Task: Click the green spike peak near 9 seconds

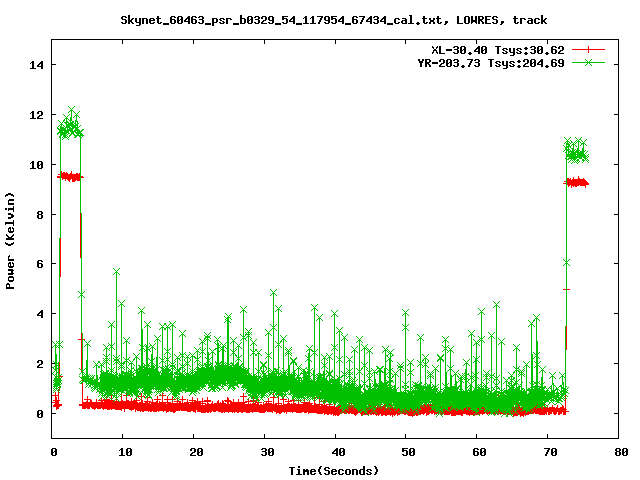Action: coord(116,272)
